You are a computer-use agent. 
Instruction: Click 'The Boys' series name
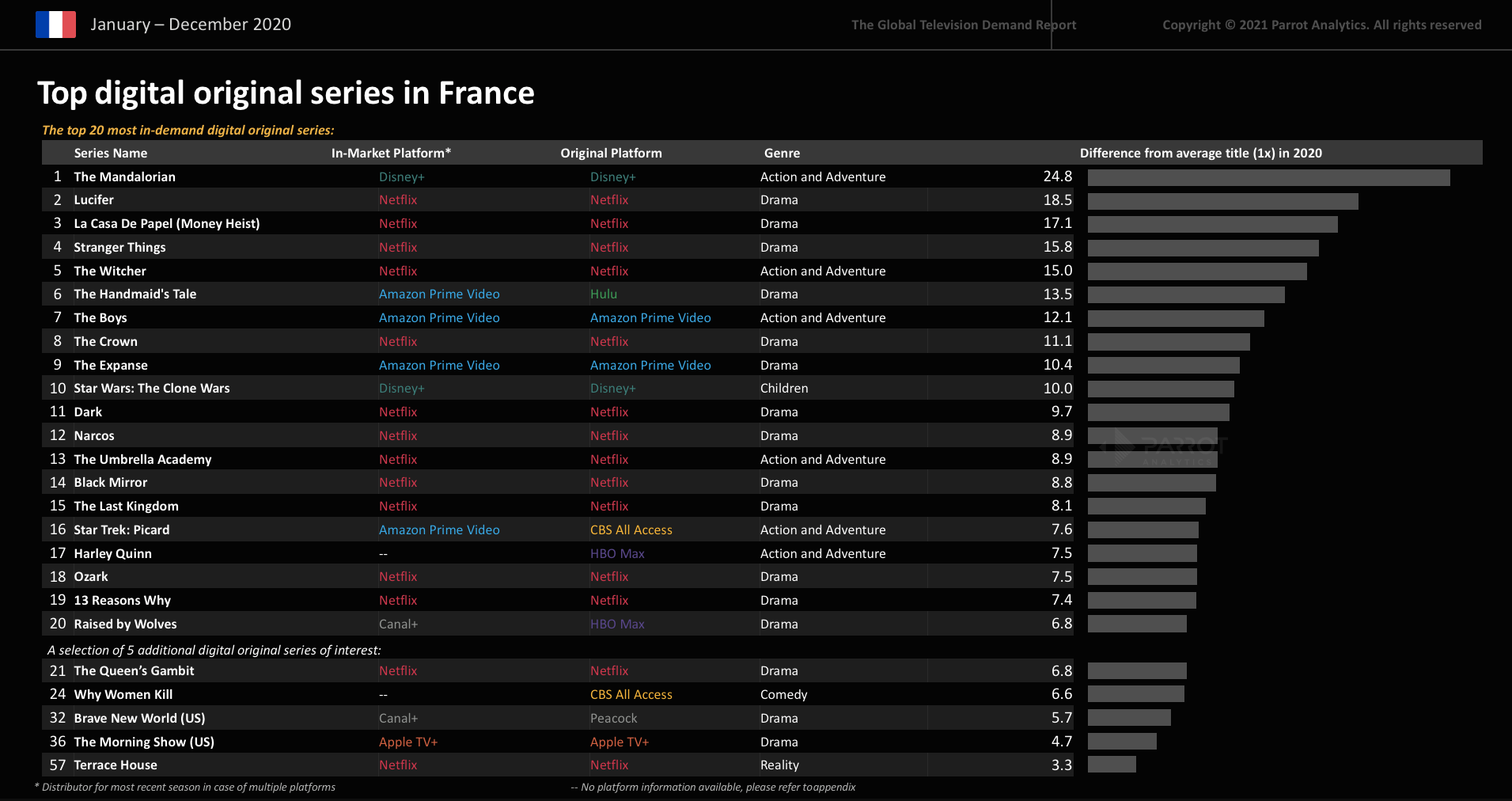100,318
